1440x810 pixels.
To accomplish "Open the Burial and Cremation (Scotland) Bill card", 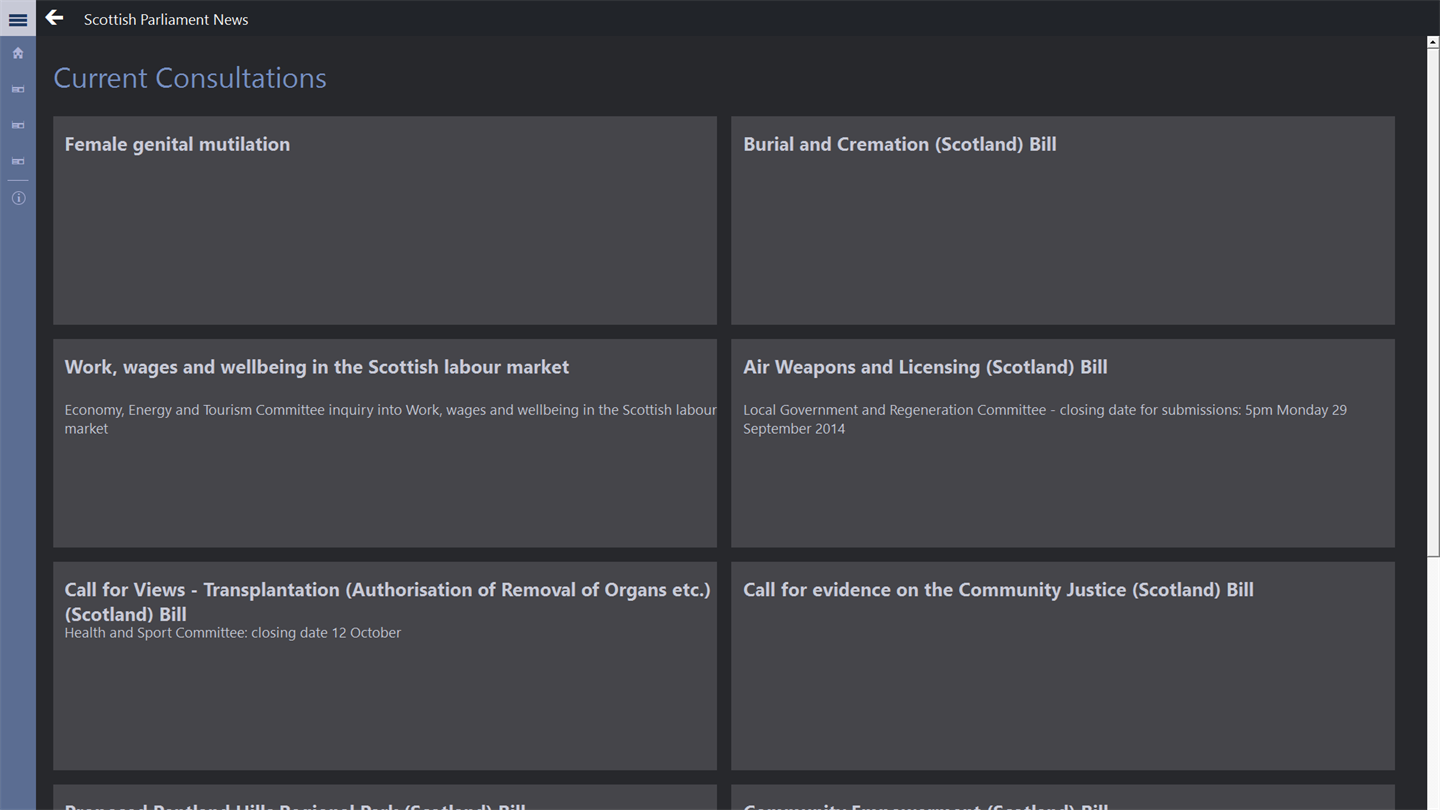I will (1062, 220).
